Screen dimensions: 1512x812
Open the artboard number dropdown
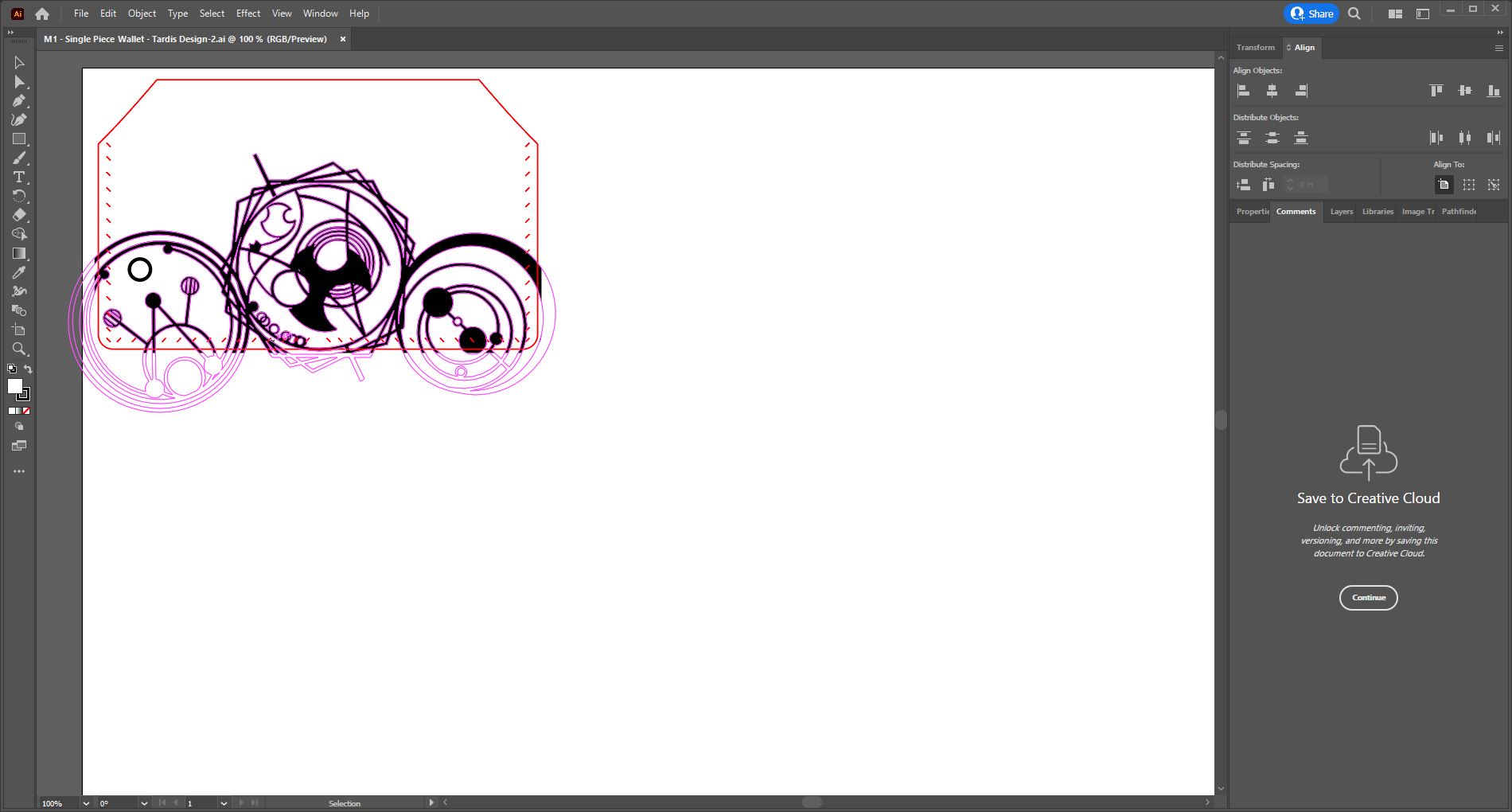click(224, 803)
